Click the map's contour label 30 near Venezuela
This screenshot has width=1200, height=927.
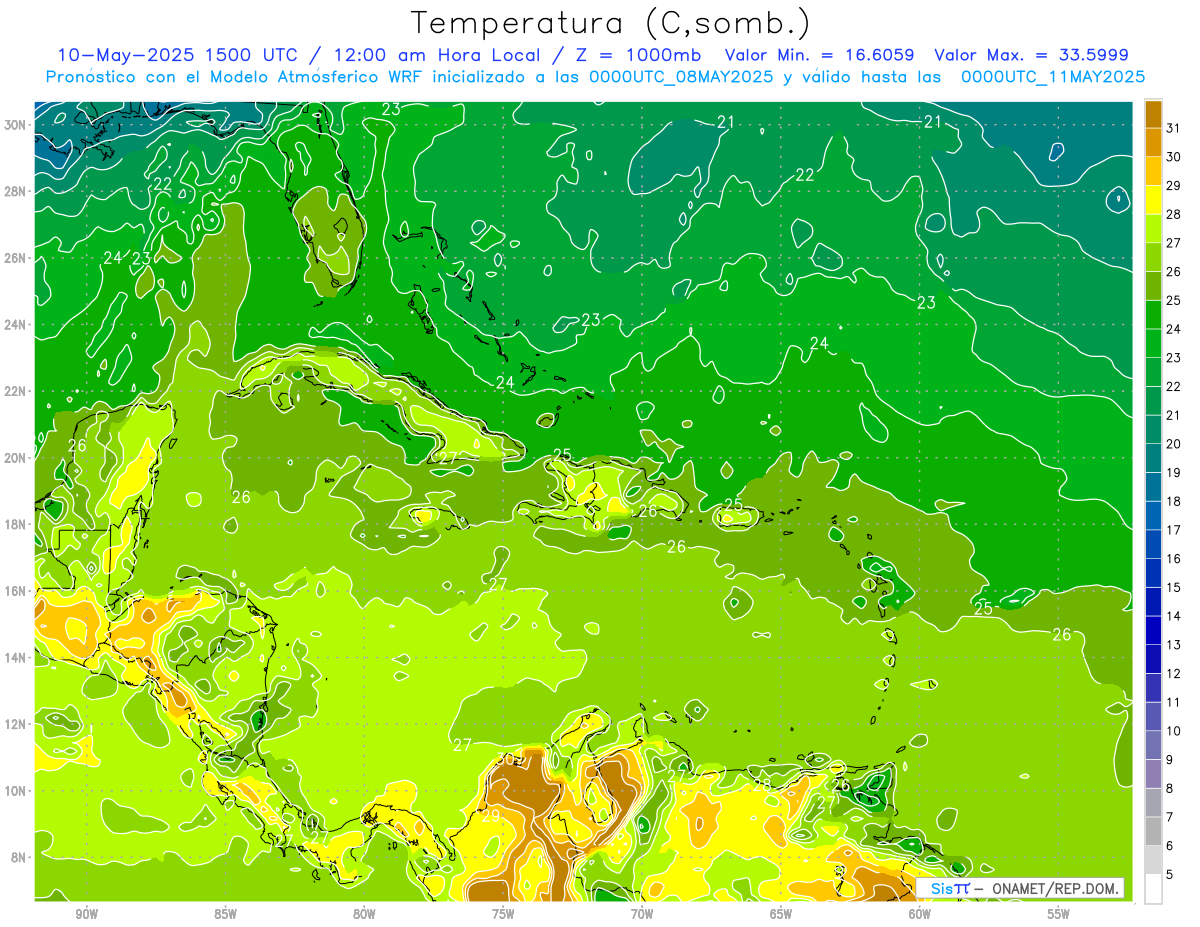[x=506, y=760]
